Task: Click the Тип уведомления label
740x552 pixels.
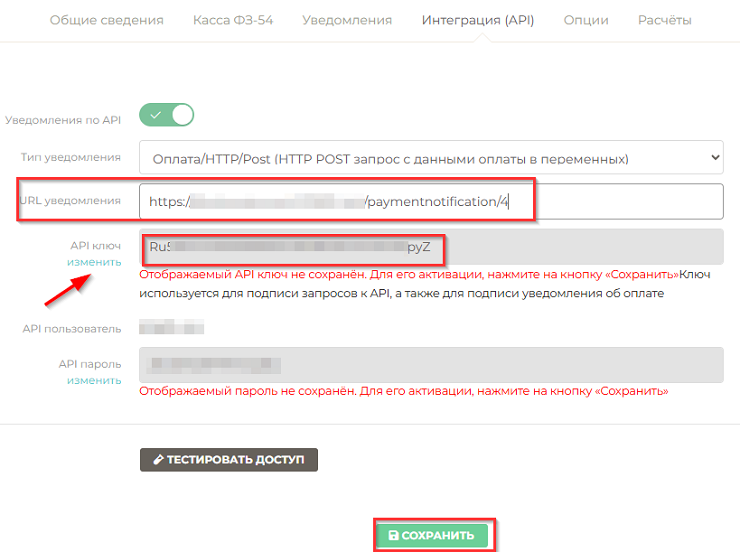Action: (x=71, y=157)
